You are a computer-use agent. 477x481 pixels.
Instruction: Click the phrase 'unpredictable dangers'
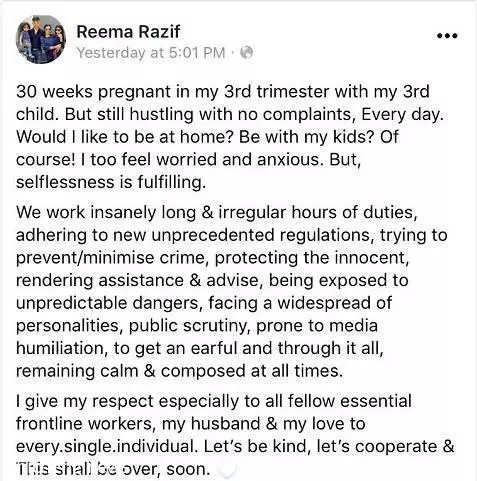[109, 303]
